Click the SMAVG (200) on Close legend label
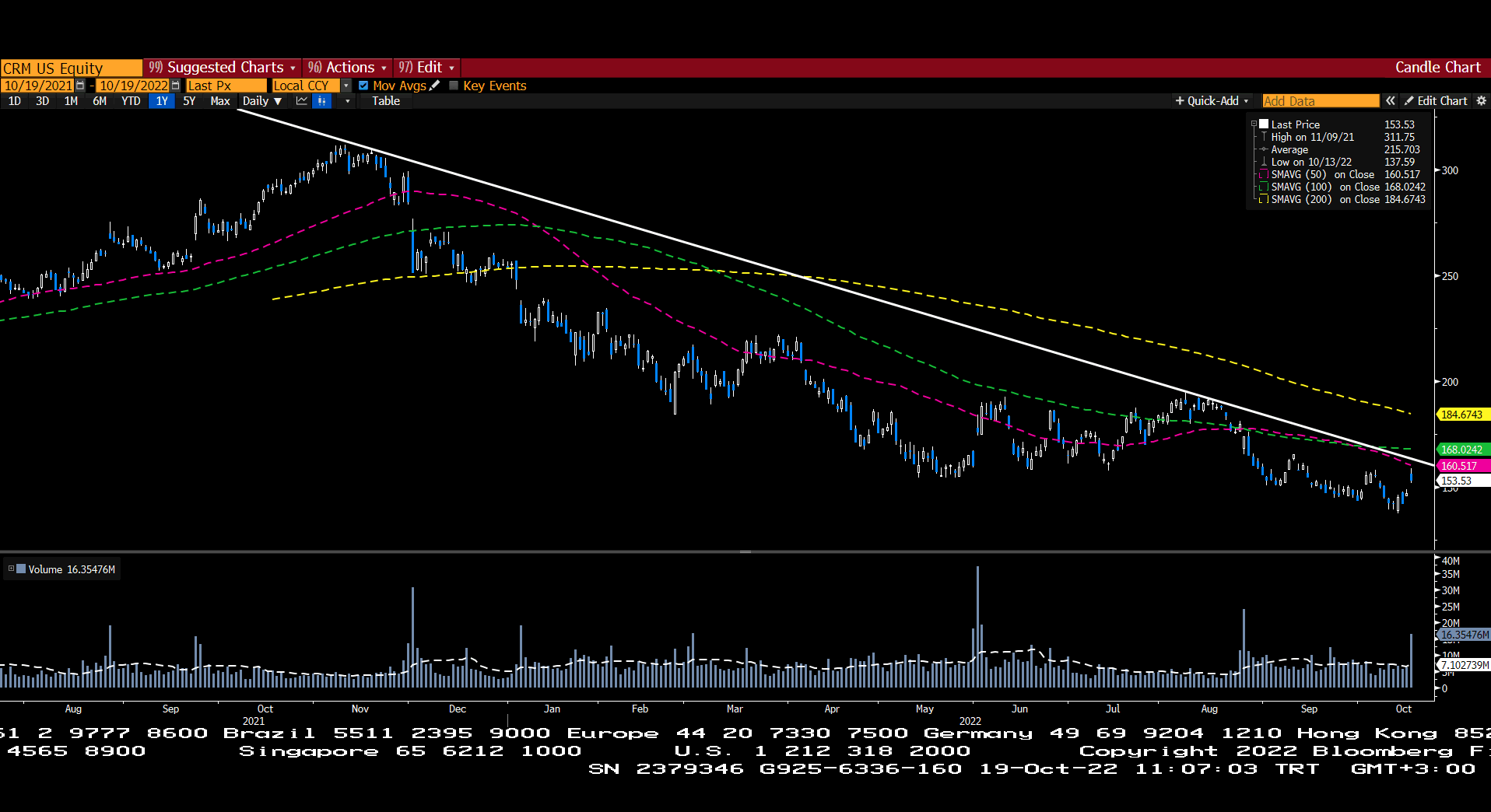This screenshot has height=812, width=1491. click(1325, 199)
